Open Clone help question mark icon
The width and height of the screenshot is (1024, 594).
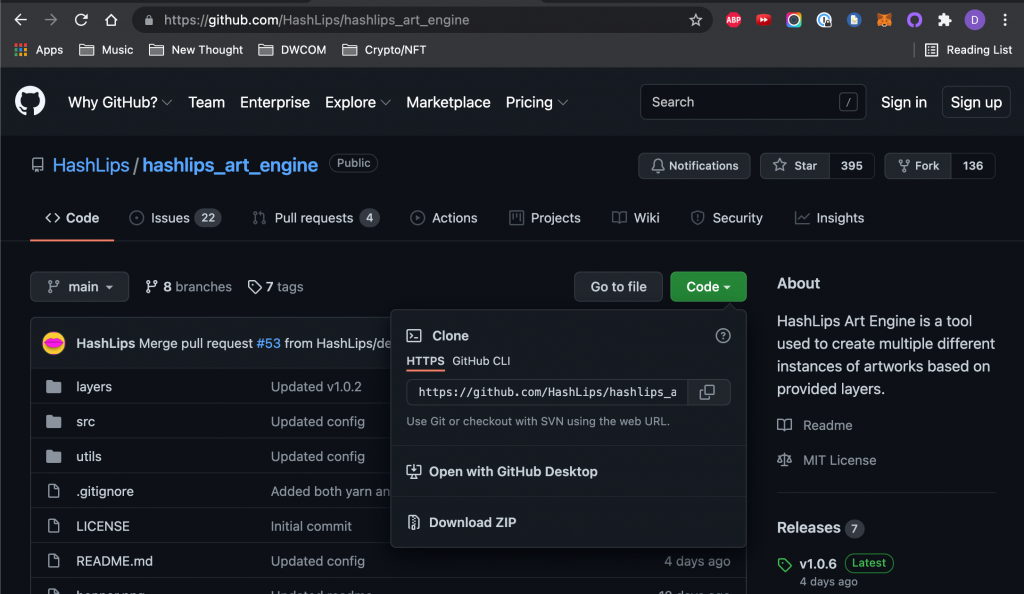[x=722, y=336]
